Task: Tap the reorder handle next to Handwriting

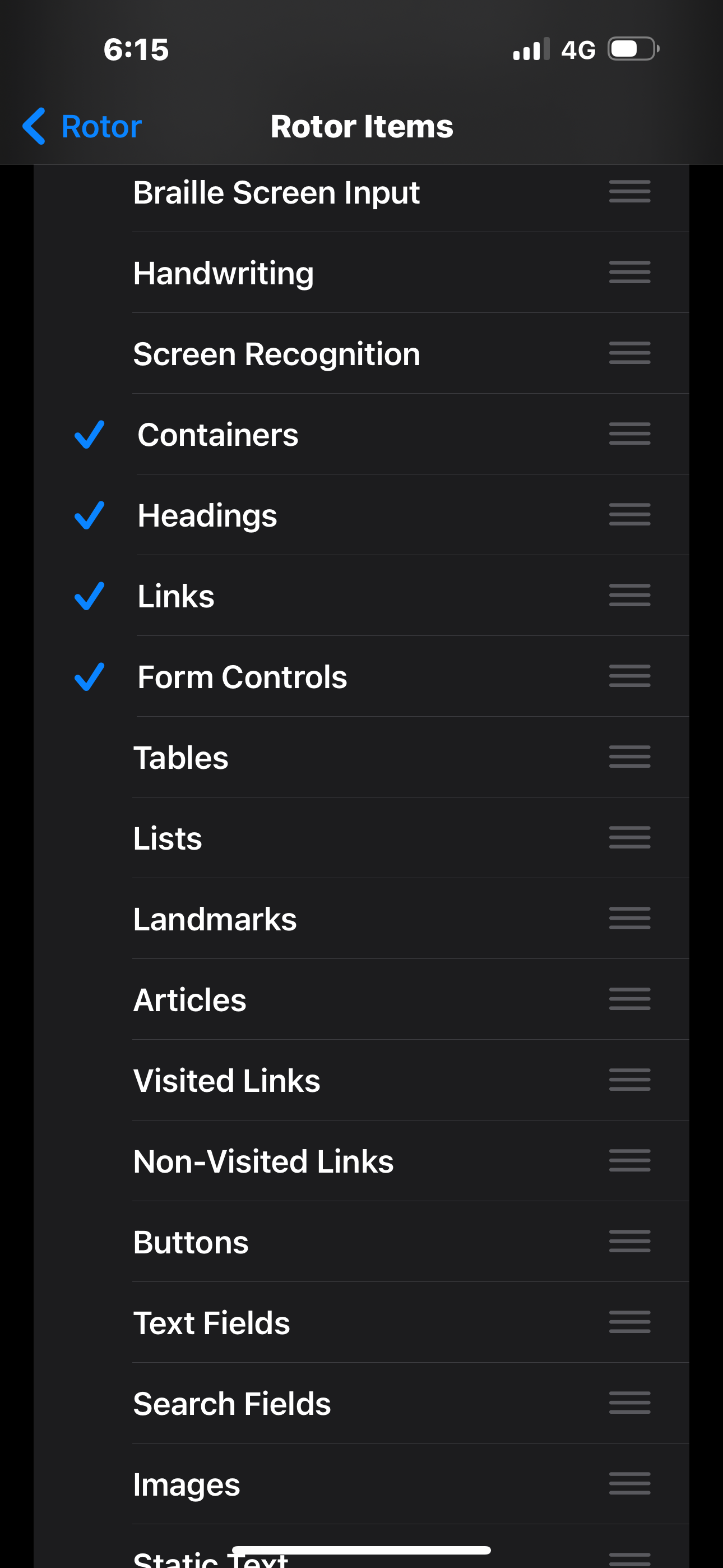Action: coord(629,273)
